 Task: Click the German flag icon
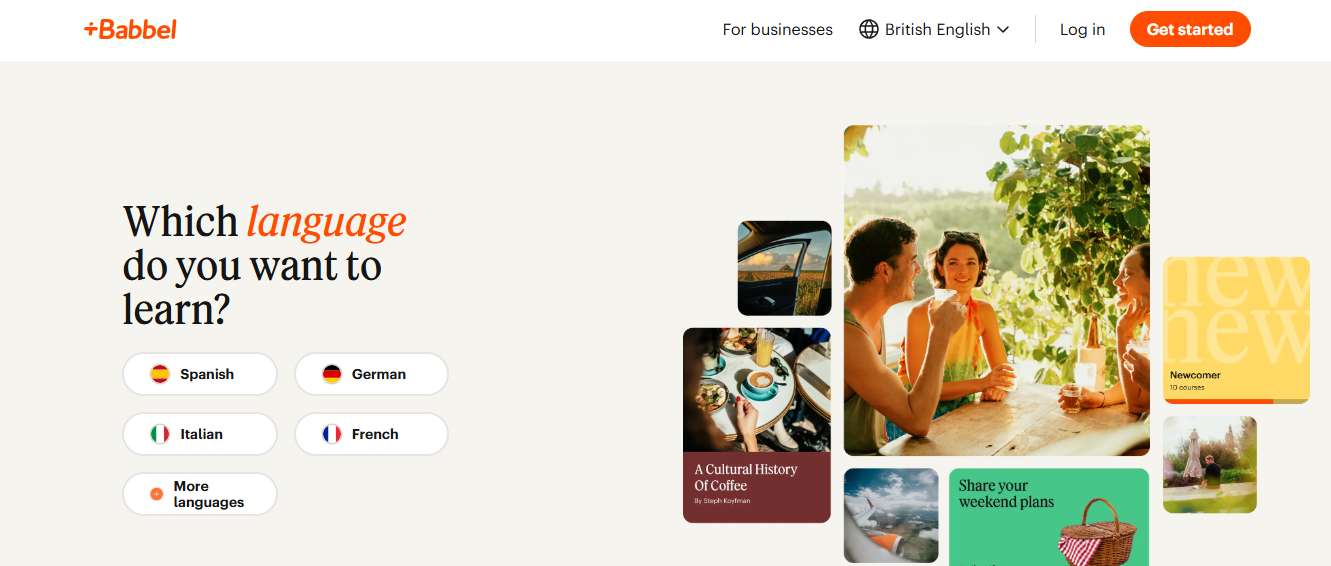point(332,374)
